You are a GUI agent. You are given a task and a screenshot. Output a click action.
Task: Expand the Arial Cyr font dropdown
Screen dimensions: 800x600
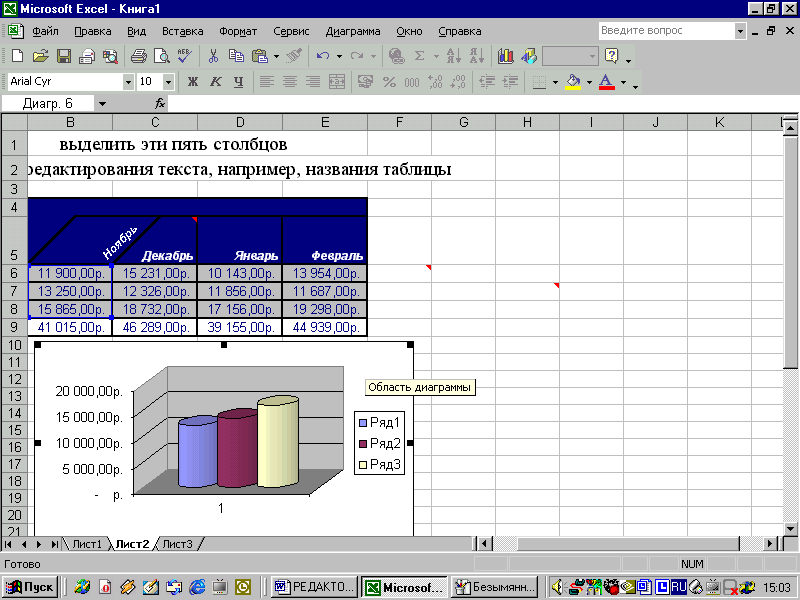point(128,82)
